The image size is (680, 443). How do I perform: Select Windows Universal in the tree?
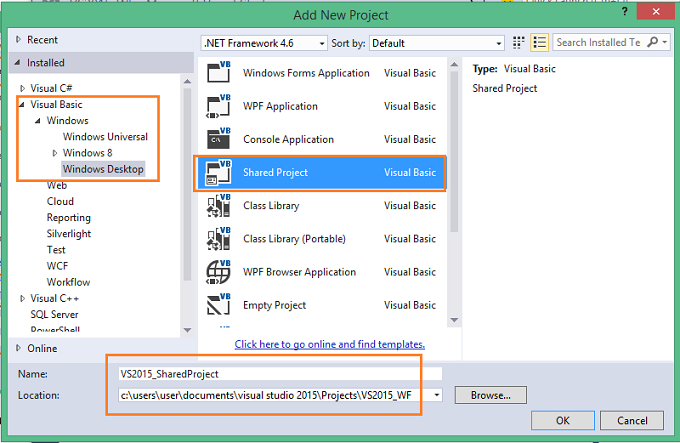[x=105, y=137]
